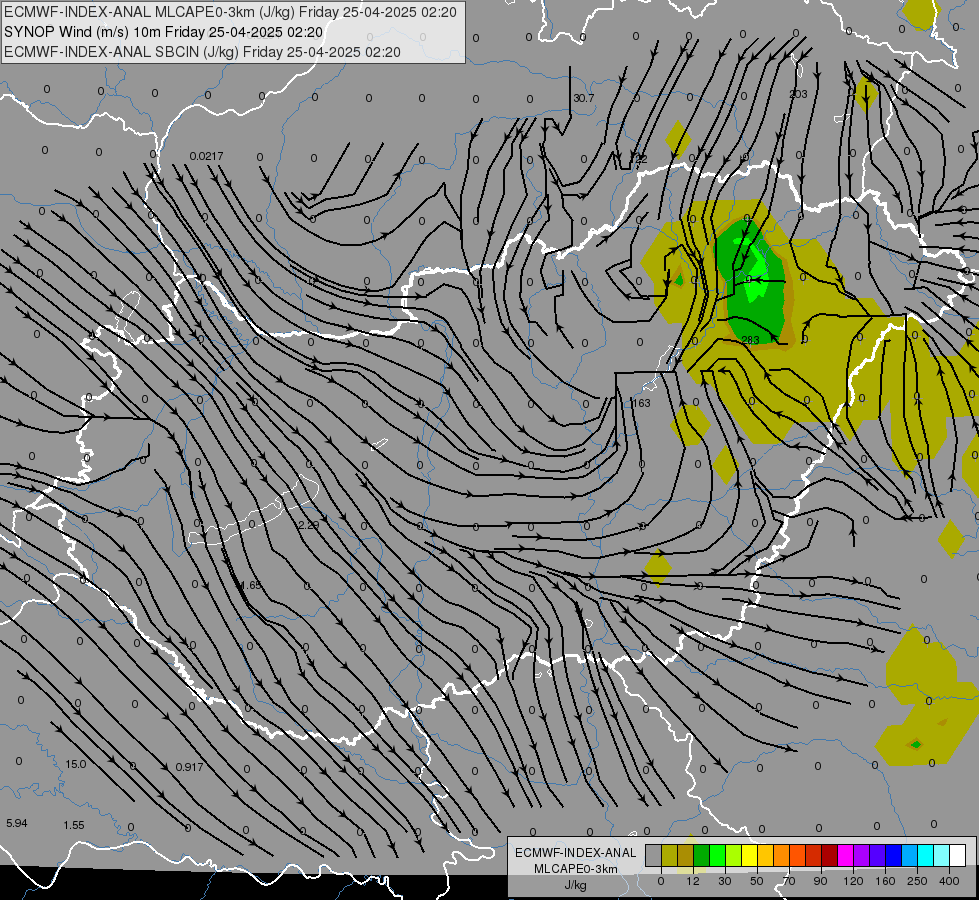Image resolution: width=979 pixels, height=900 pixels.
Task: Click the magenta legend swatch
Action: (x=845, y=855)
